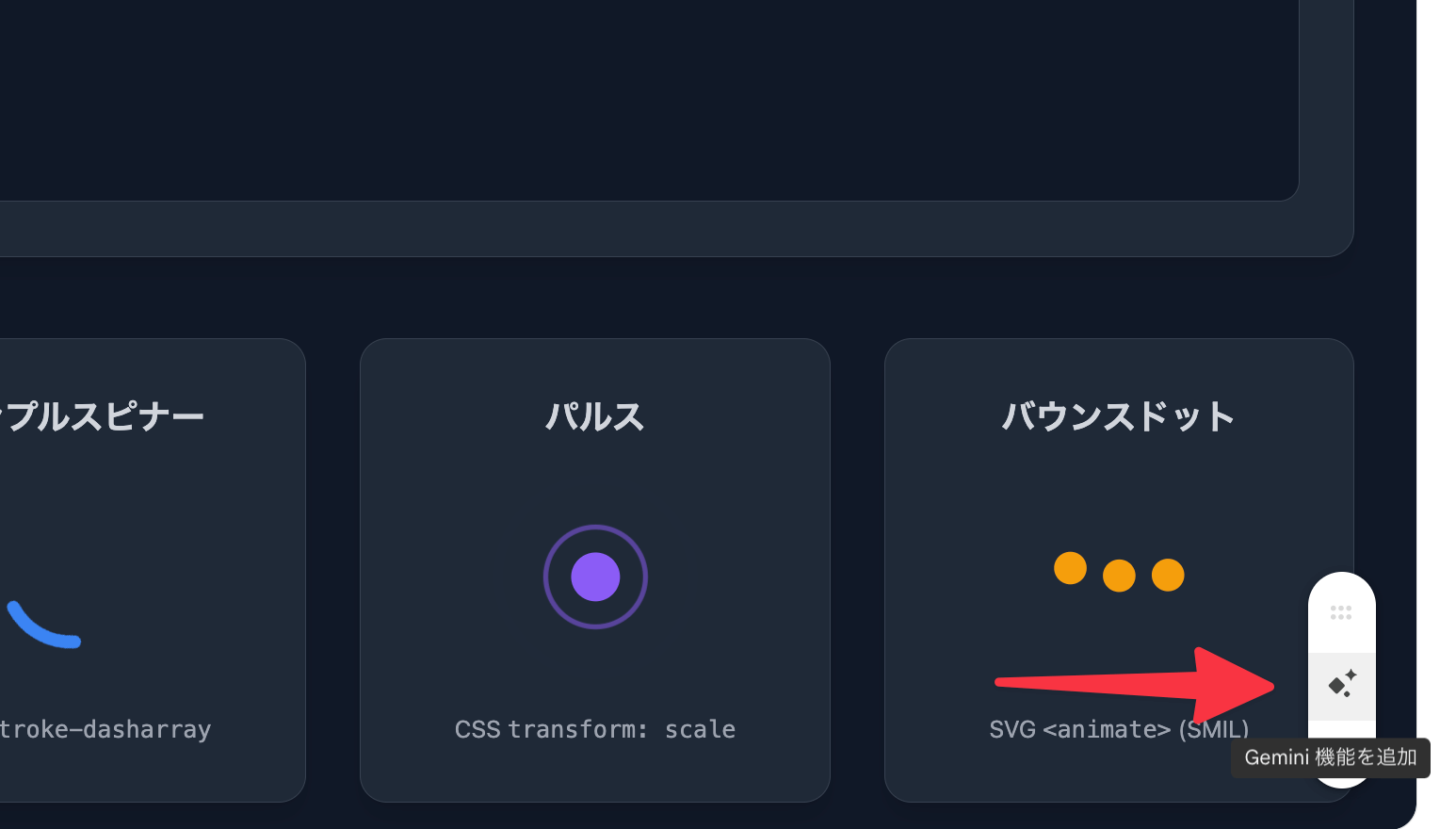
Task: Click the spinner card title ending in プルスピナー
Action: pos(102,416)
